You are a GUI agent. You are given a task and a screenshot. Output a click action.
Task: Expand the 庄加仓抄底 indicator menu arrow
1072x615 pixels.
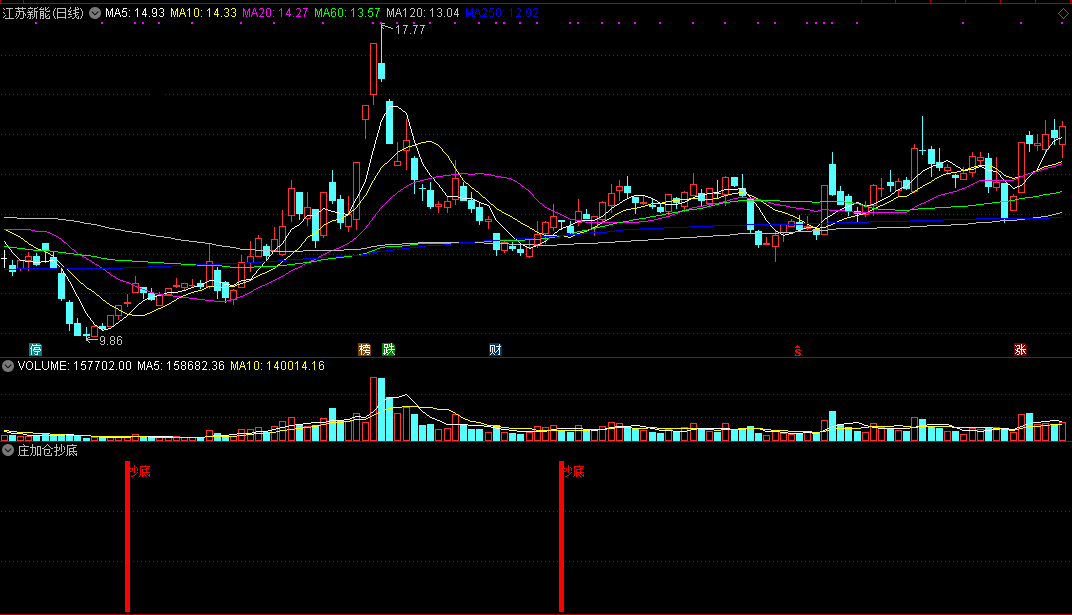8,450
